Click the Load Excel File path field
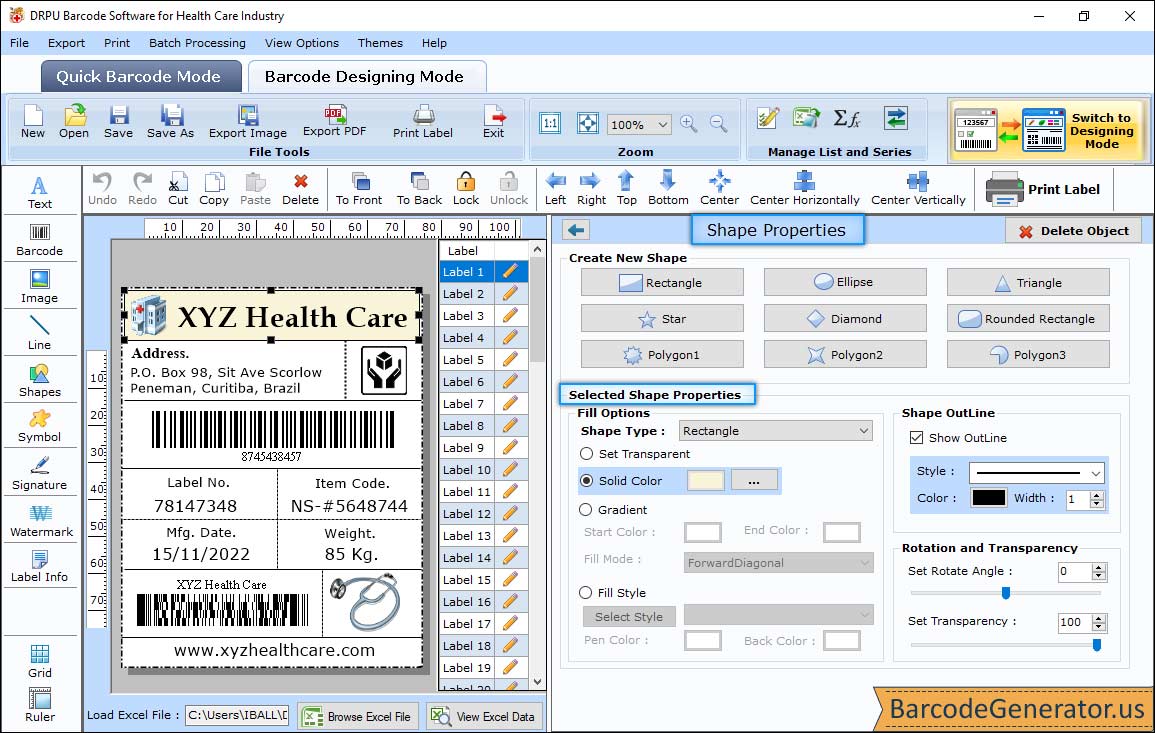The height and width of the screenshot is (733, 1155). click(236, 715)
